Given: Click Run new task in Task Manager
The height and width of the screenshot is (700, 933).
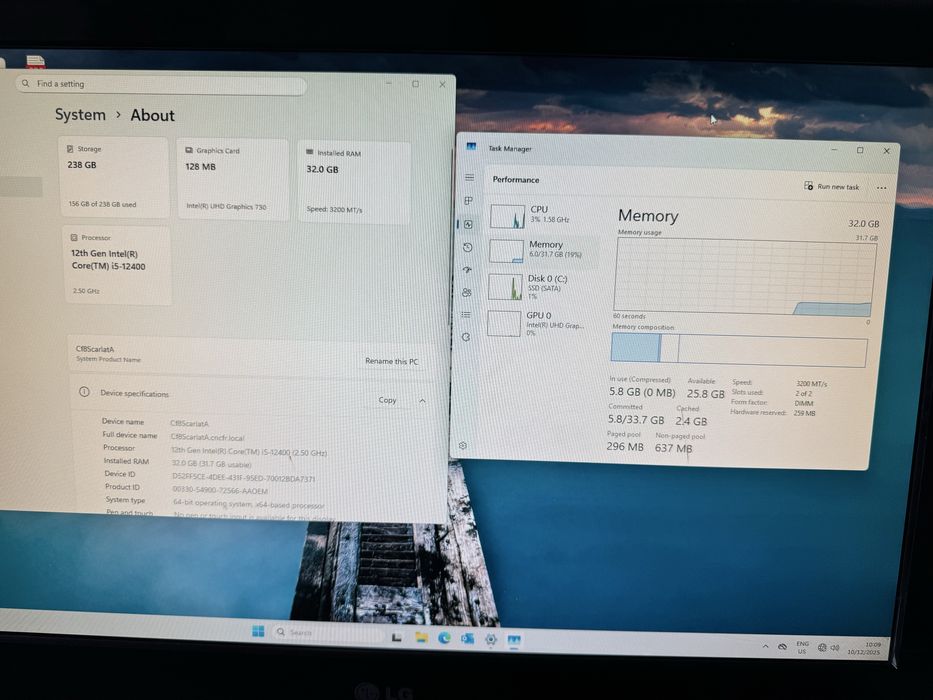Looking at the screenshot, I should [x=832, y=186].
